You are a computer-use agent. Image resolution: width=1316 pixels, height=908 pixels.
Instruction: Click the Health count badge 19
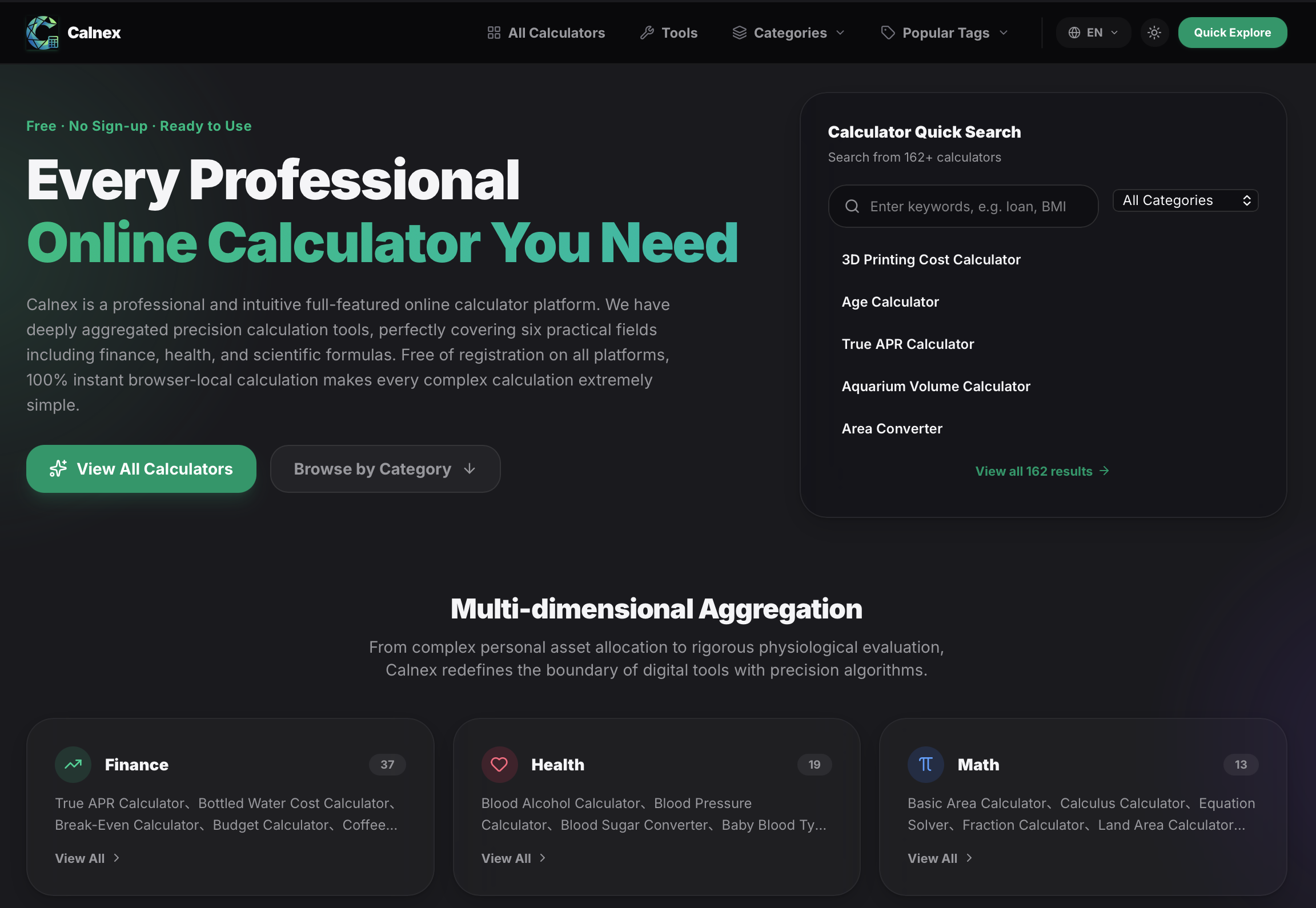815,765
